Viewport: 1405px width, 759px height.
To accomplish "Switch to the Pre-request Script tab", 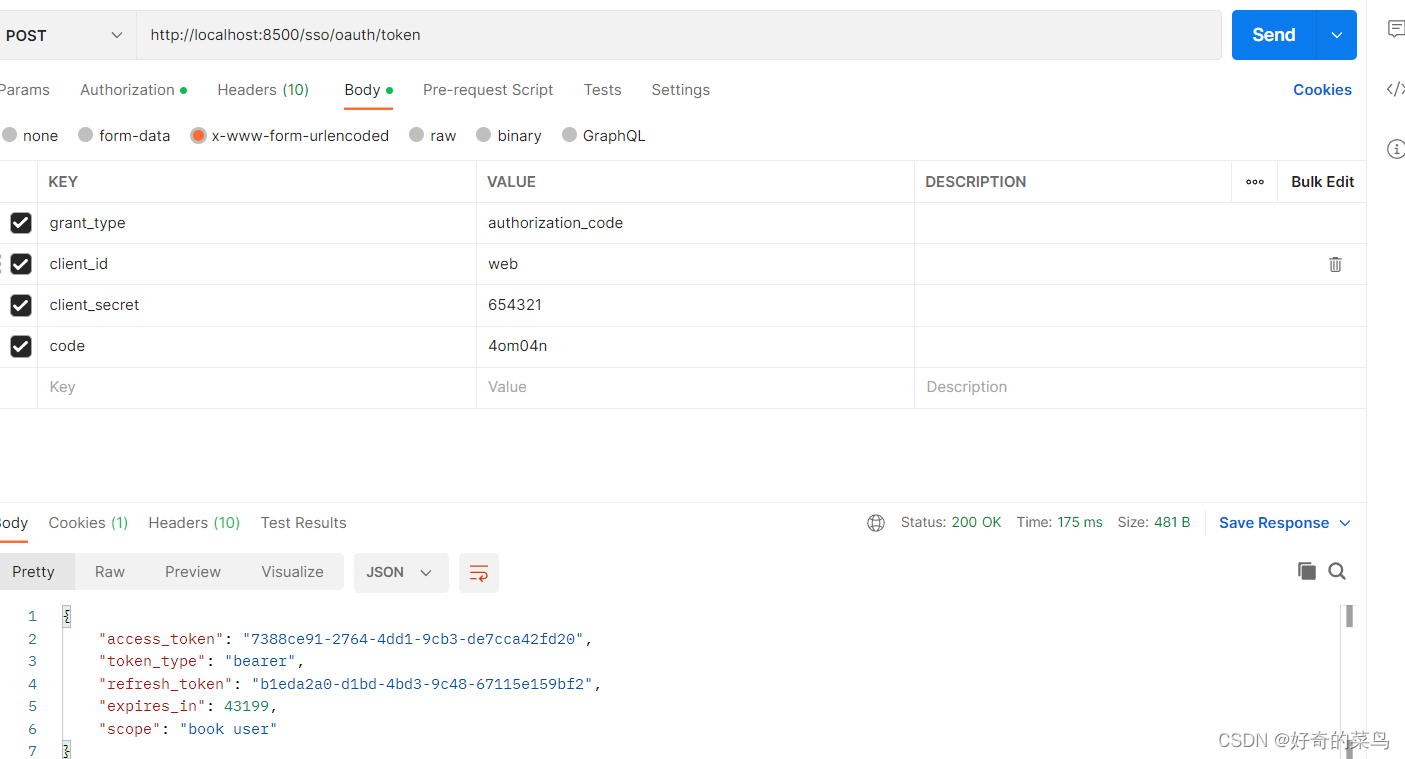I will (x=488, y=89).
